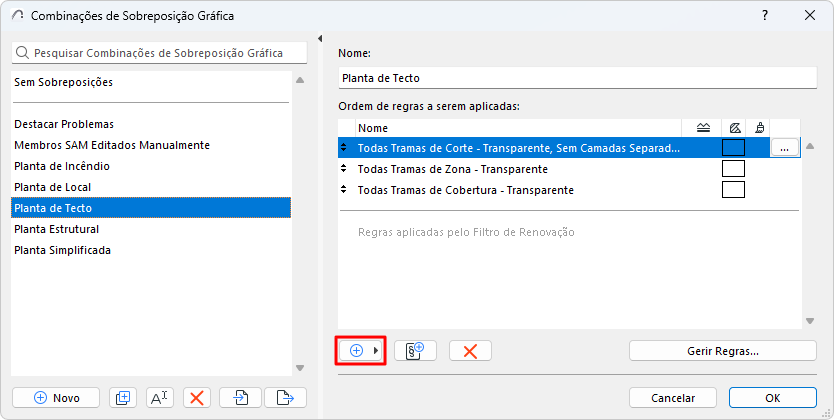This screenshot has height=420, width=834.
Task: Click the help question mark icon
Action: click(x=765, y=16)
